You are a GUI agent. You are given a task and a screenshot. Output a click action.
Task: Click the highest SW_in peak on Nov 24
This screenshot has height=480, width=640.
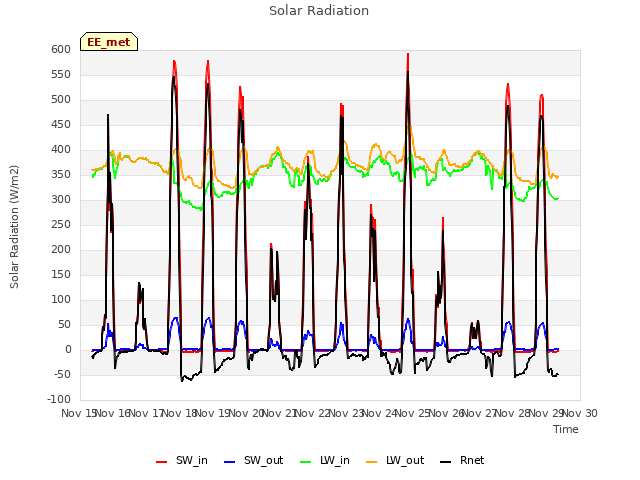click(408, 54)
